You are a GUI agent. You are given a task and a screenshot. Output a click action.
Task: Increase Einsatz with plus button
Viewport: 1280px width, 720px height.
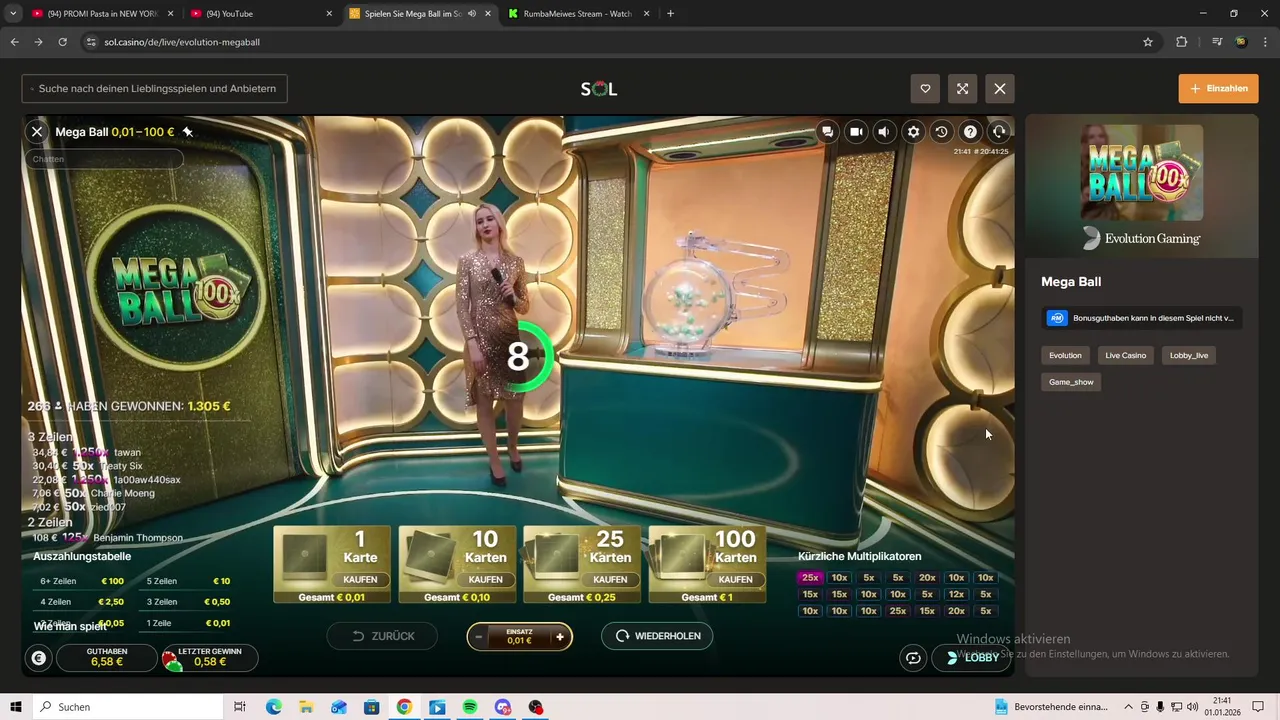click(x=560, y=637)
